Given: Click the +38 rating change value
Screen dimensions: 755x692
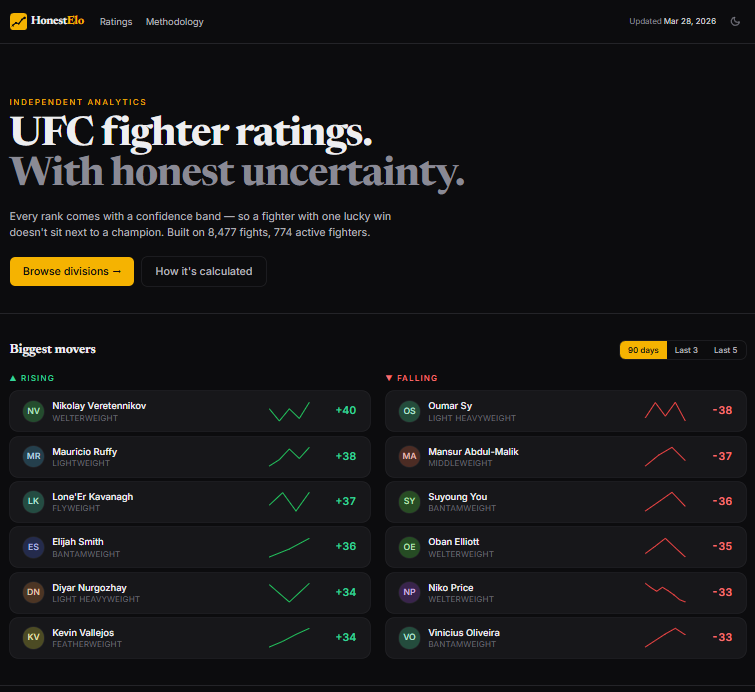Looking at the screenshot, I should click(346, 456).
